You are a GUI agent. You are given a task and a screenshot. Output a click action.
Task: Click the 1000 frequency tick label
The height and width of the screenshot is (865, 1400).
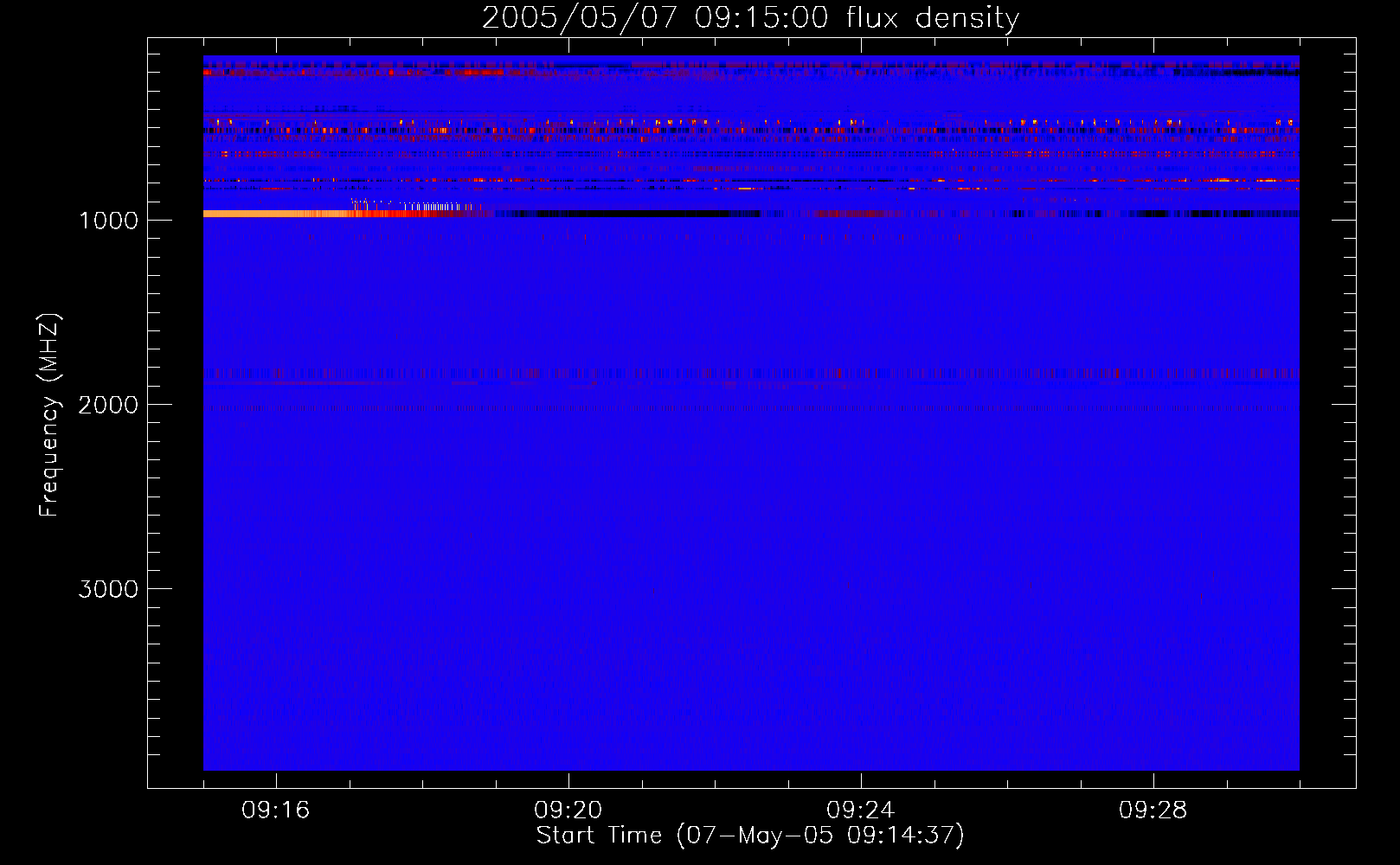[x=108, y=221]
